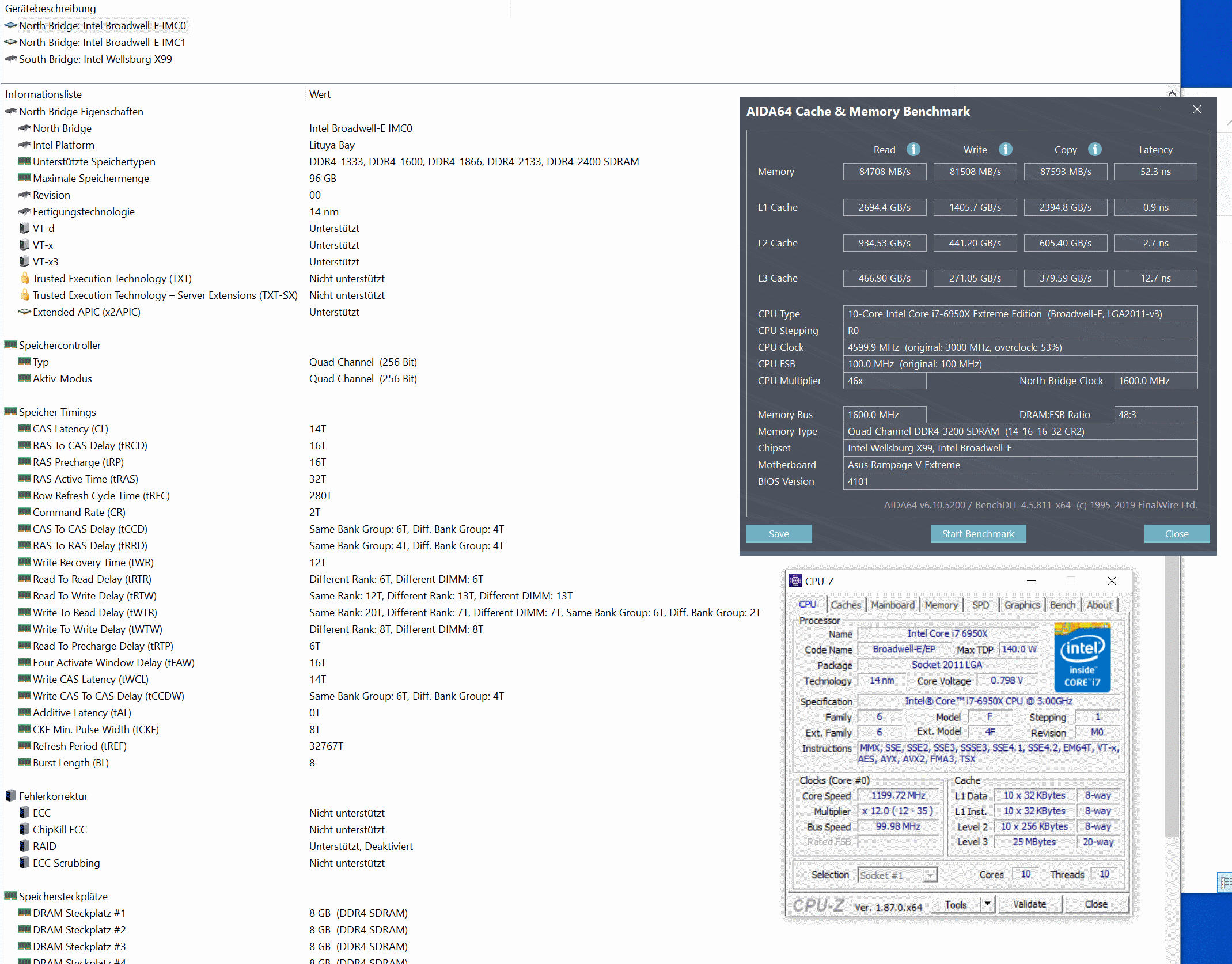
Task: Click the Intel Platform row icon
Action: [24, 145]
